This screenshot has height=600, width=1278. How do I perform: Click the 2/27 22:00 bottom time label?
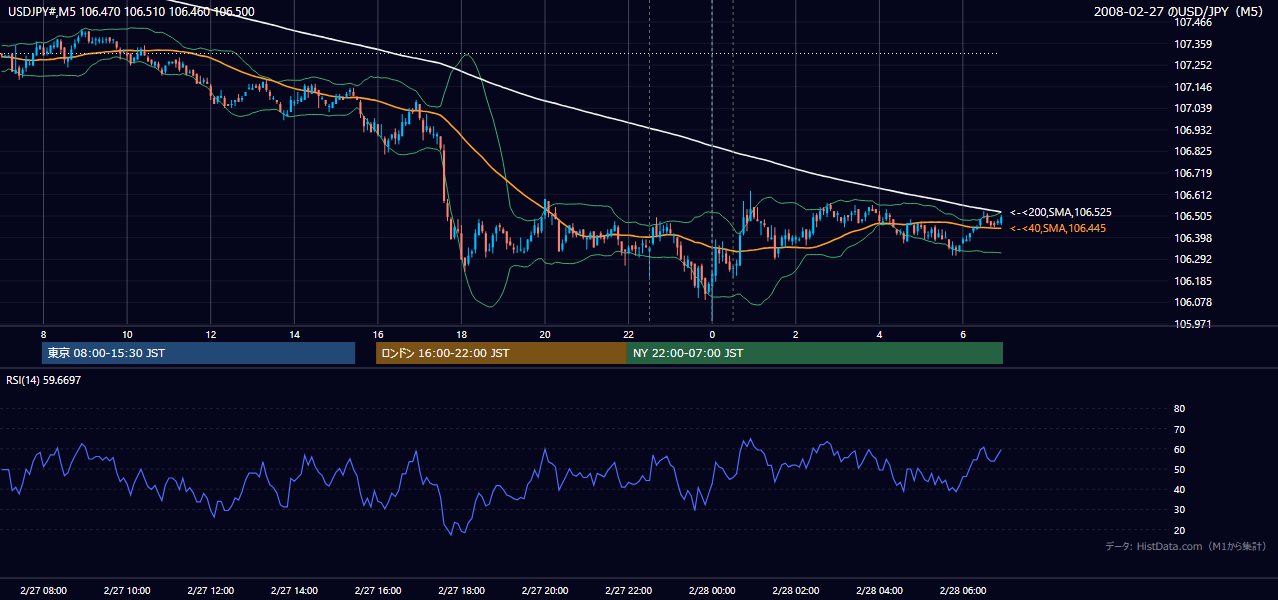pos(628,590)
